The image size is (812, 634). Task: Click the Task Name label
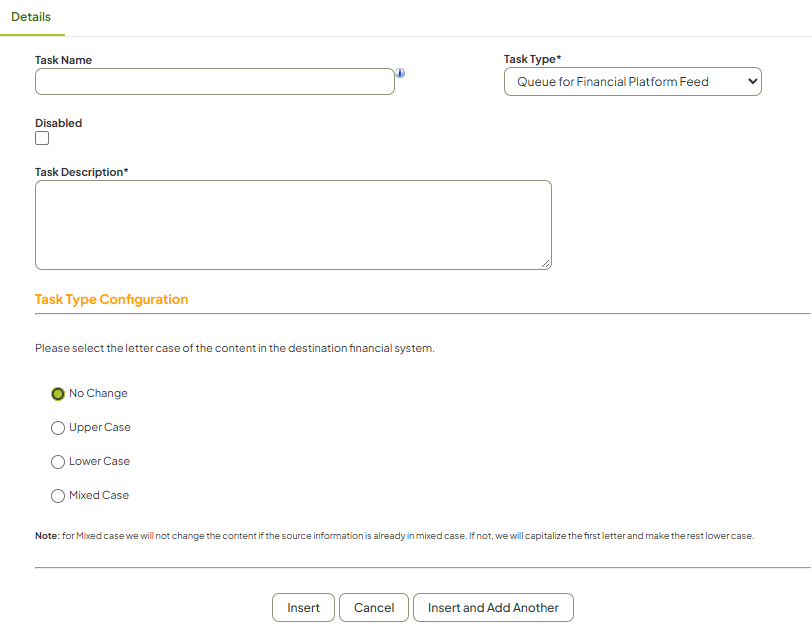(x=63, y=60)
